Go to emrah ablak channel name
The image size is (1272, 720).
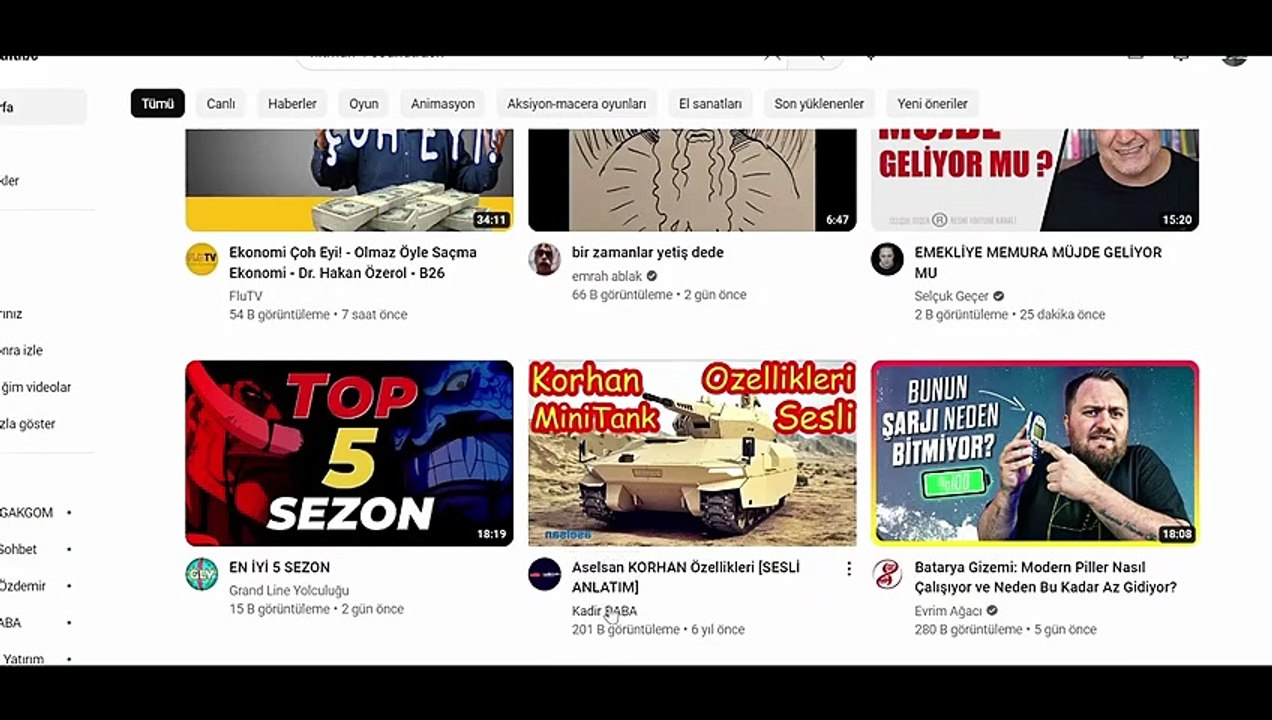pyautogui.click(x=607, y=276)
